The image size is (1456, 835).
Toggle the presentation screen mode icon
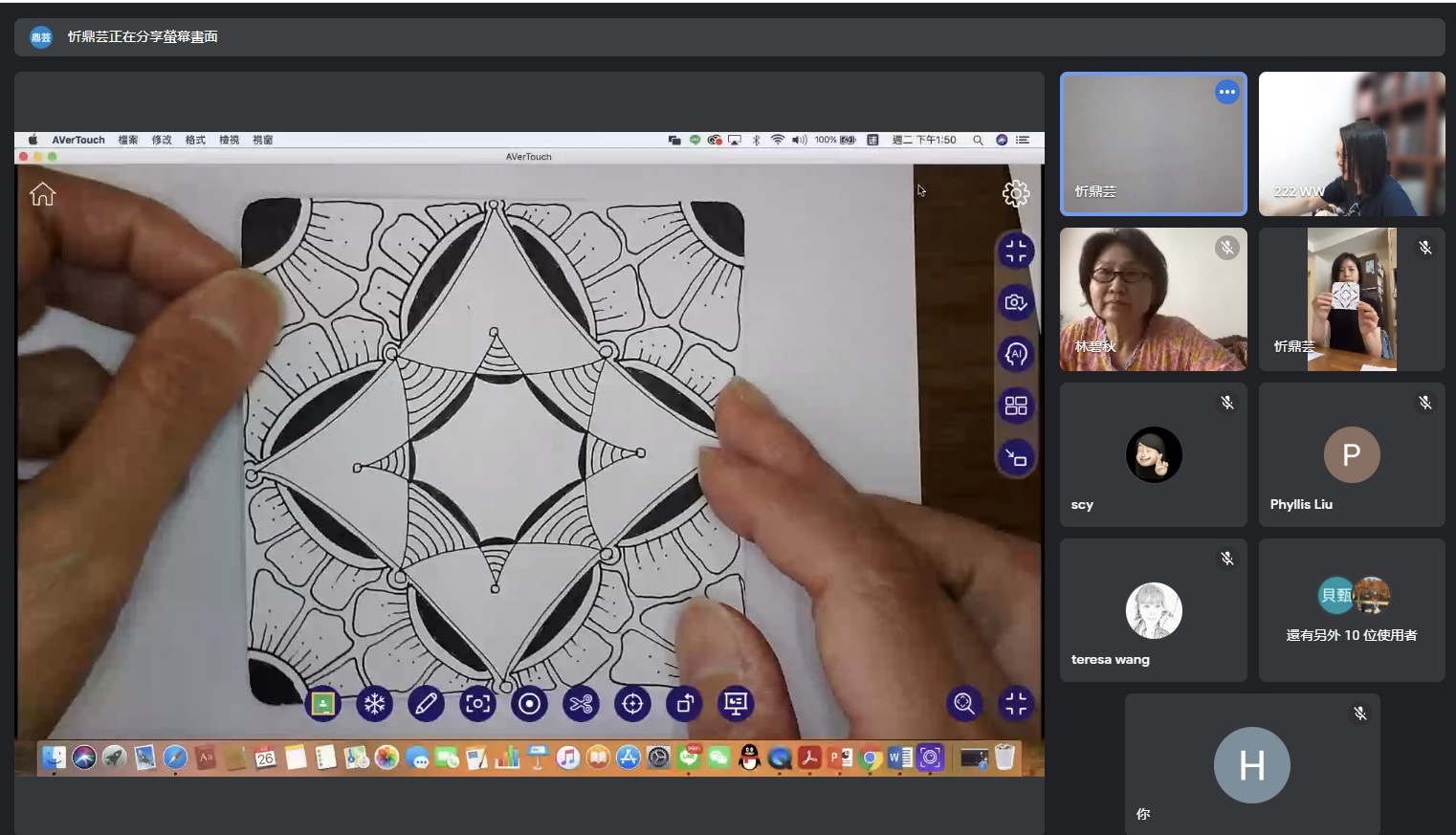point(736,705)
